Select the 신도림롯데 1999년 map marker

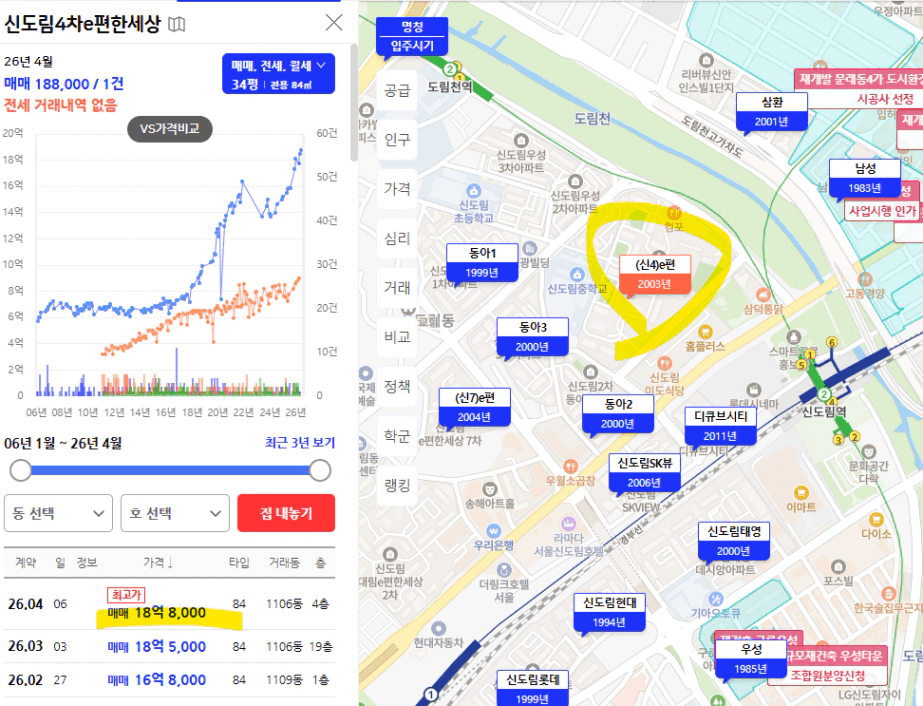tap(533, 688)
